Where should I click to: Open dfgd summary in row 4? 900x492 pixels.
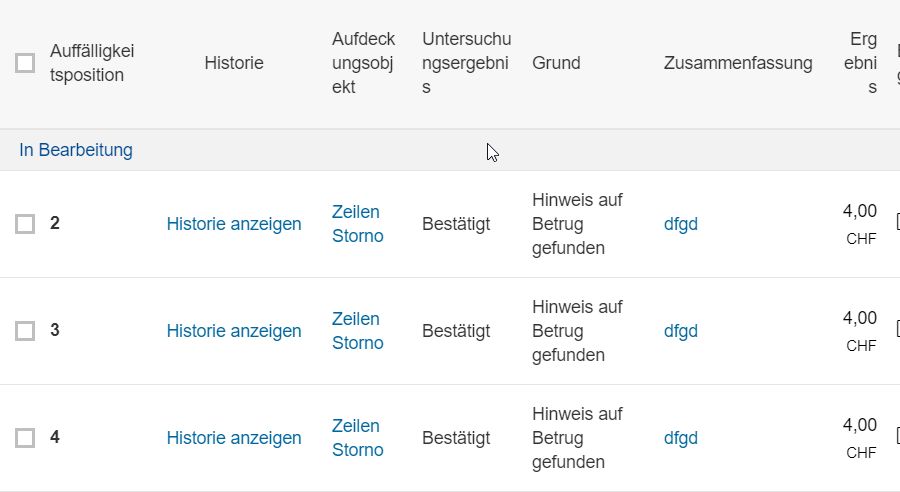(681, 438)
